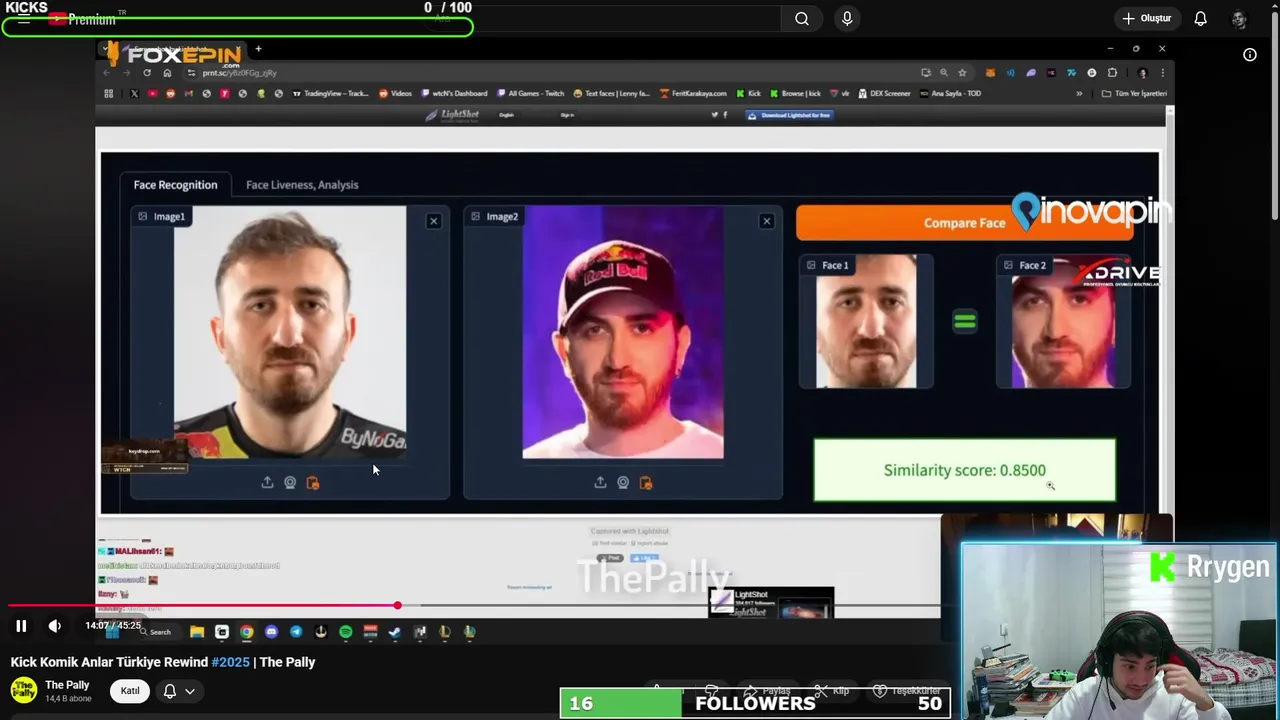Click Lightshot Sign in link
The width and height of the screenshot is (1280, 720).
567,115
